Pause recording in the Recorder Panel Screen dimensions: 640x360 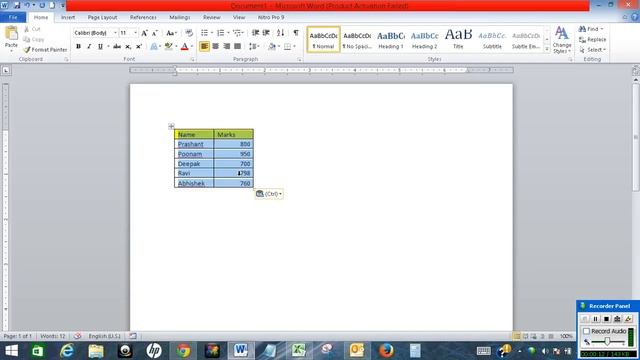[596, 319]
